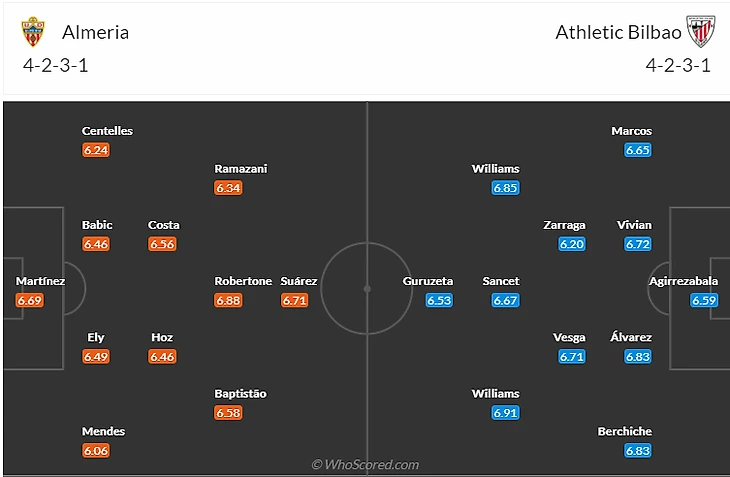Open player Guruzeta's name label

pos(428,281)
